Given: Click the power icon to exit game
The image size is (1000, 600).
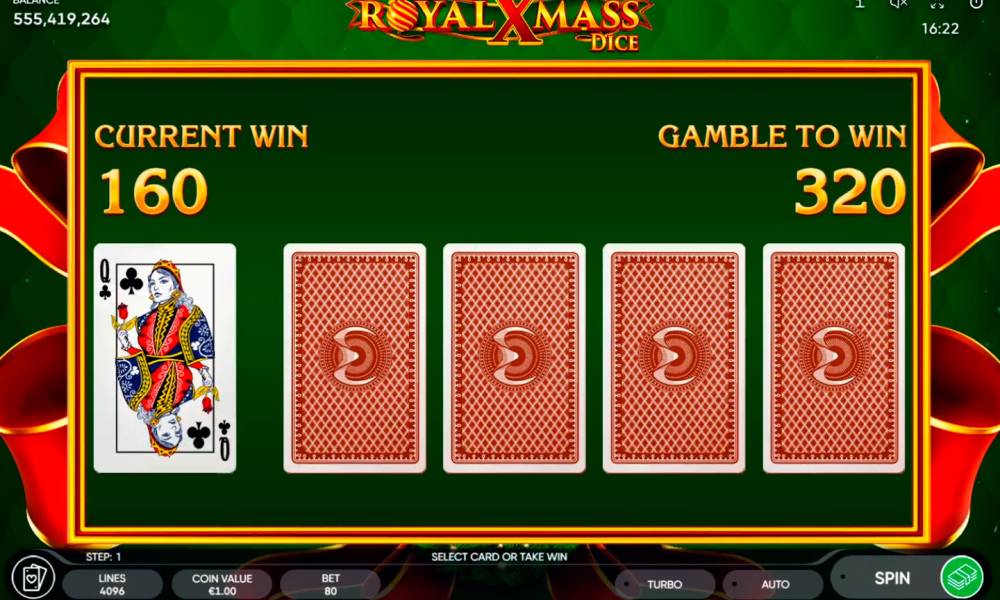Looking at the screenshot, I should pyautogui.click(x=976, y=4).
